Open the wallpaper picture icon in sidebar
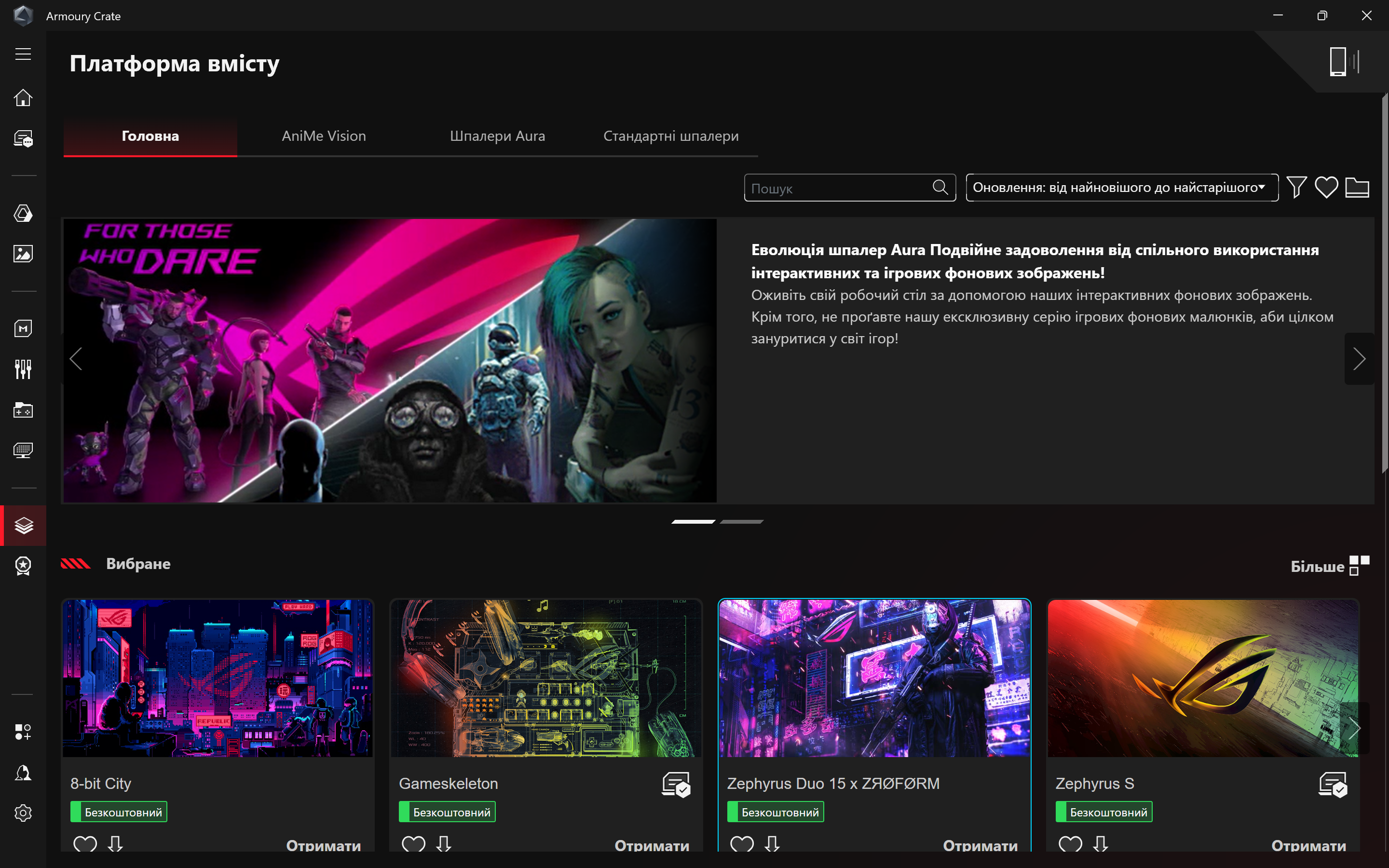This screenshot has width=1389, height=868. tap(23, 254)
